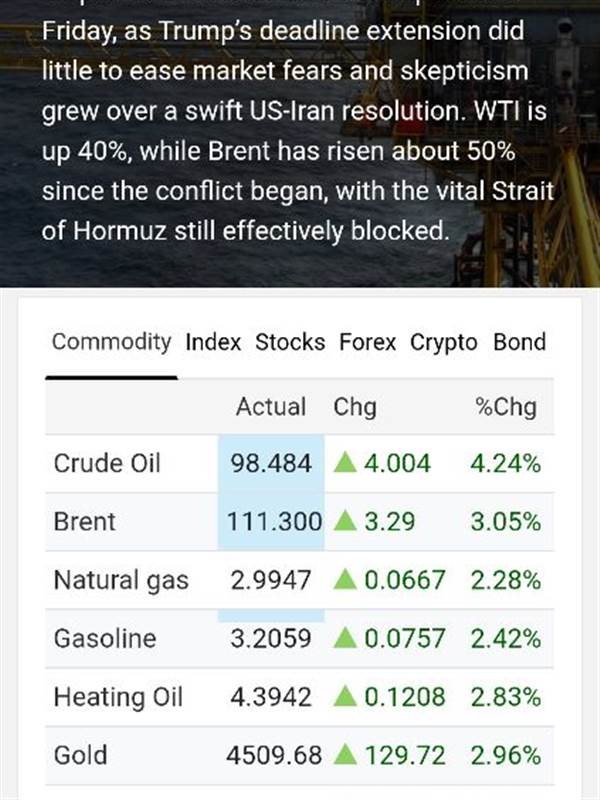600x800 pixels.
Task: Open the Crude Oil commodity link
Action: (107, 464)
